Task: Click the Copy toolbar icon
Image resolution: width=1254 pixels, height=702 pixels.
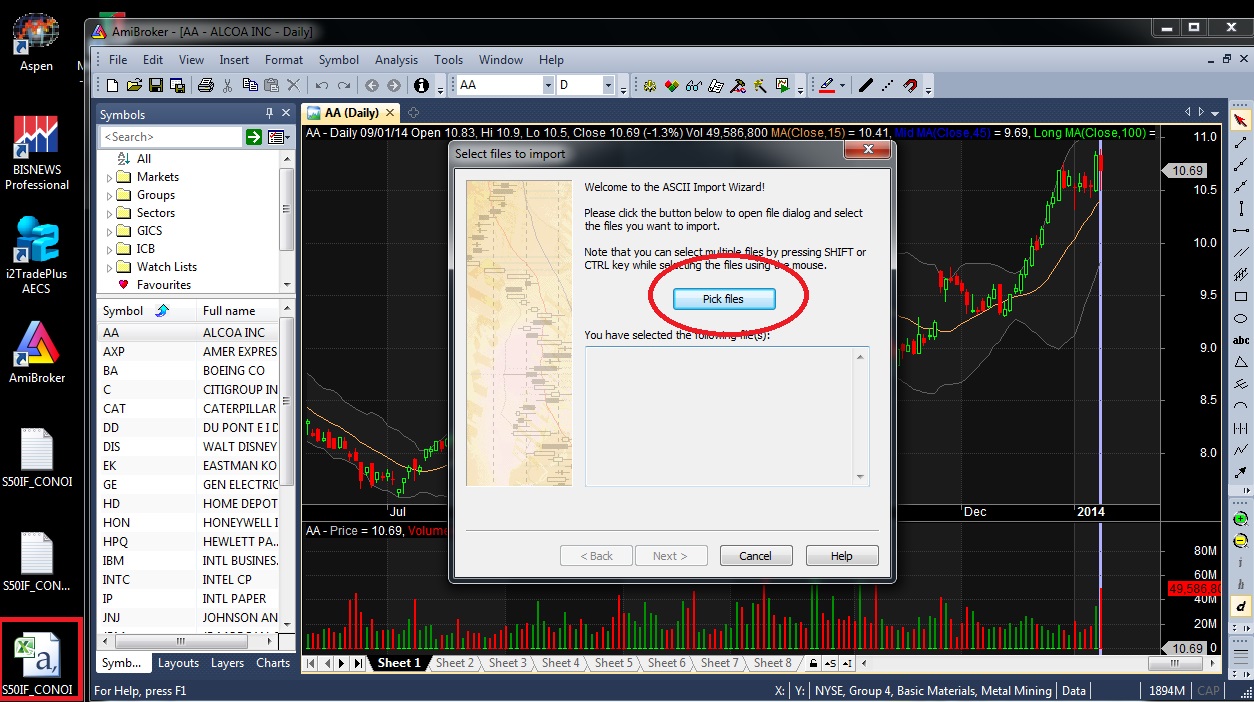Action: pos(250,86)
